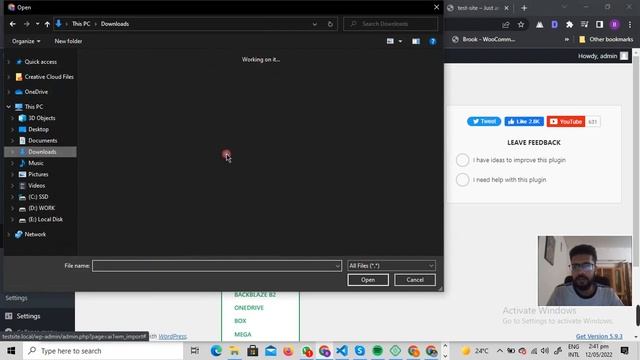Click the Open button
This screenshot has width=640, height=360.
click(x=368, y=280)
